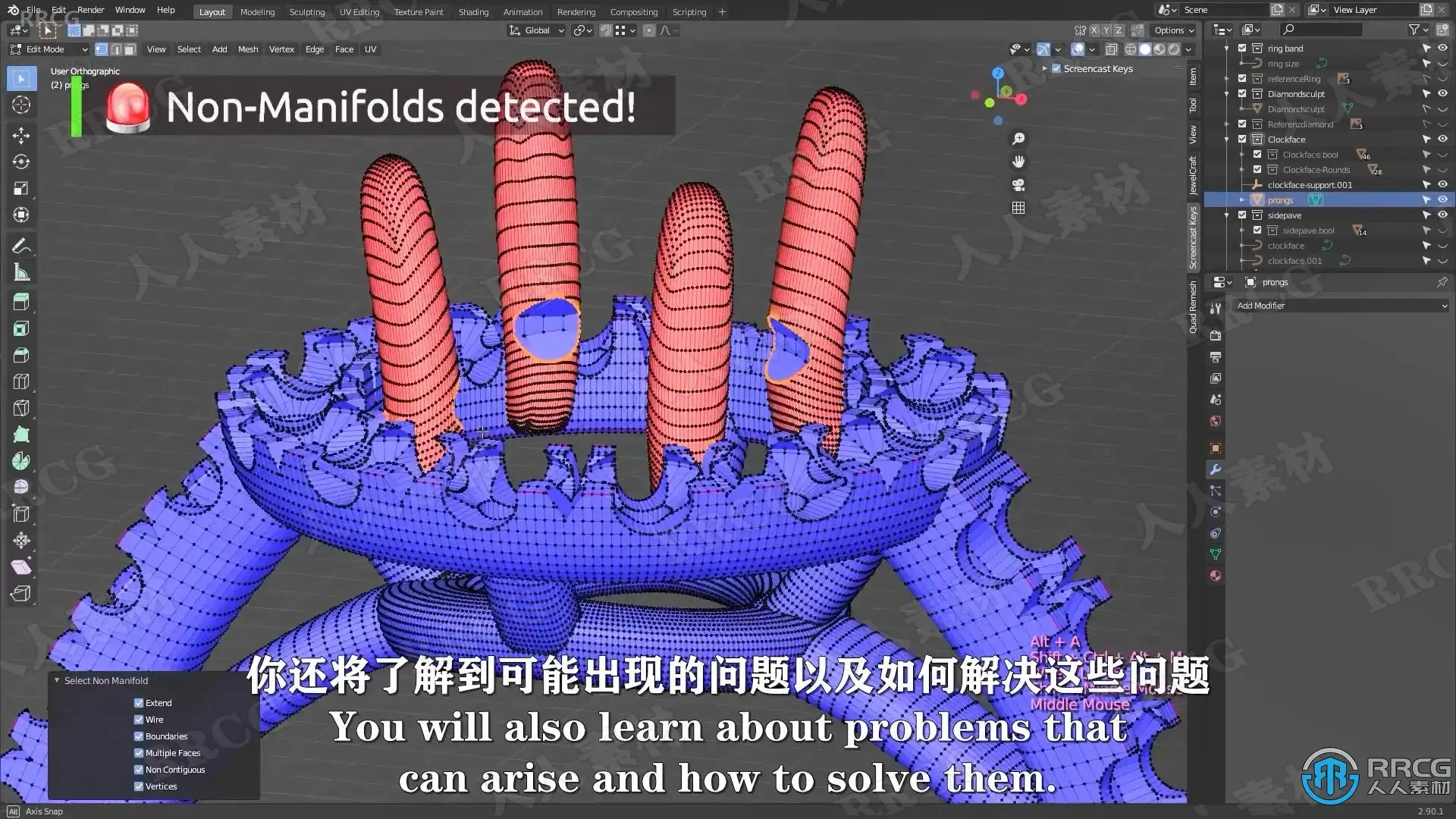Screen dimensions: 1456x819
Task: Toggle camera view icon
Action: pos(1018,185)
